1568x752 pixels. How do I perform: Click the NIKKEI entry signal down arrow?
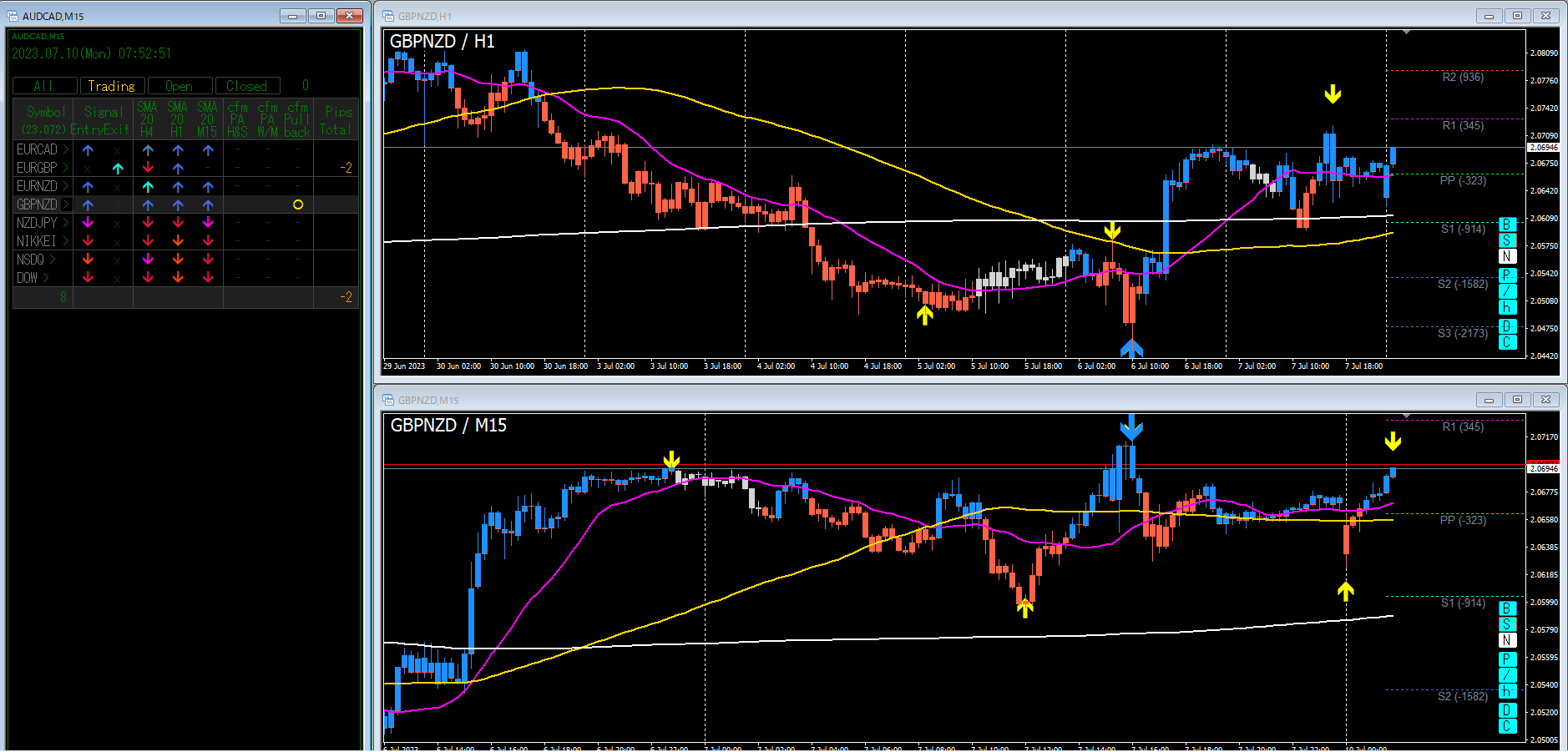coord(88,241)
